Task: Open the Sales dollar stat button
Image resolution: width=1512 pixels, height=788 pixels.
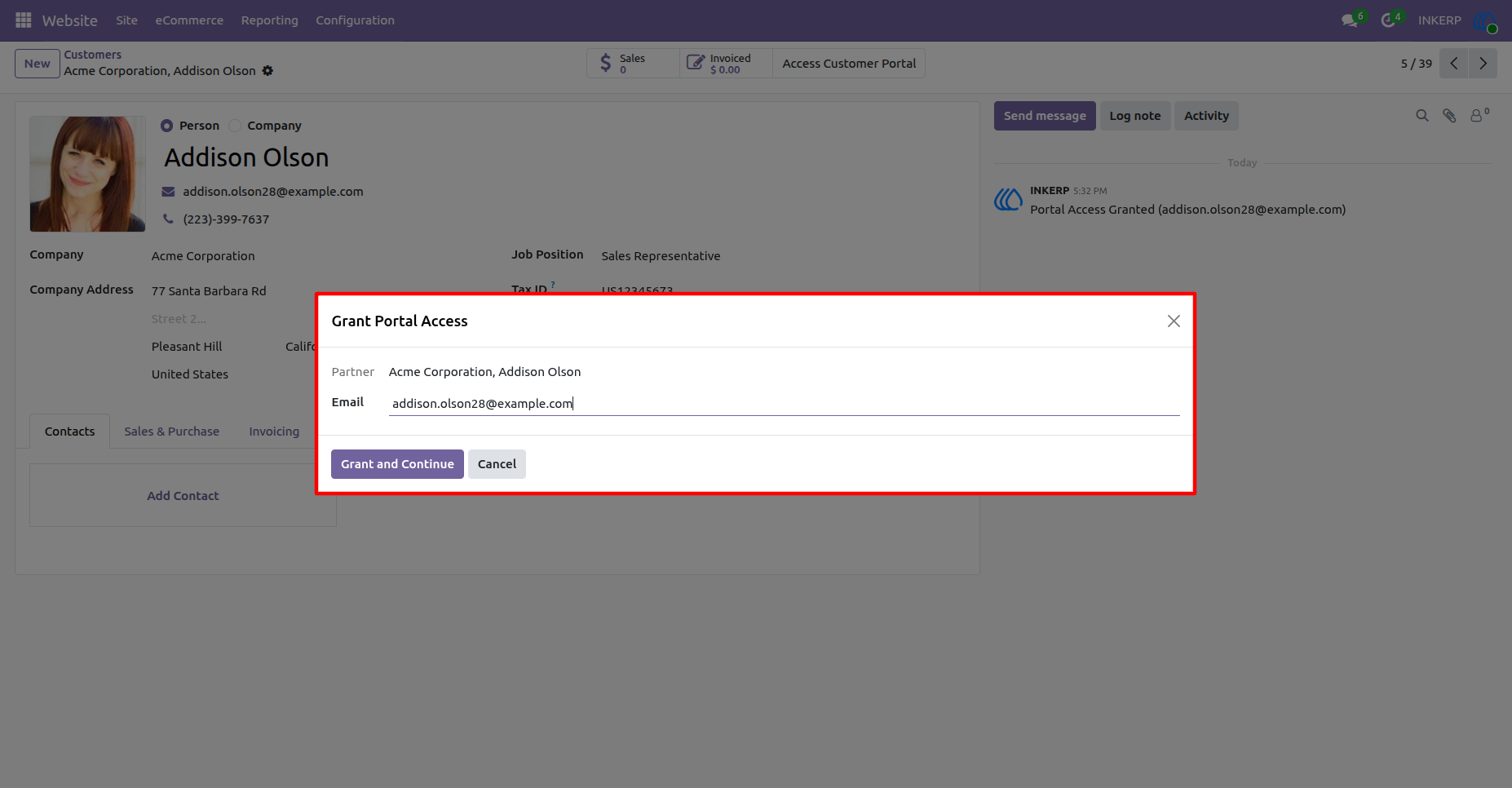Action: coord(633,64)
